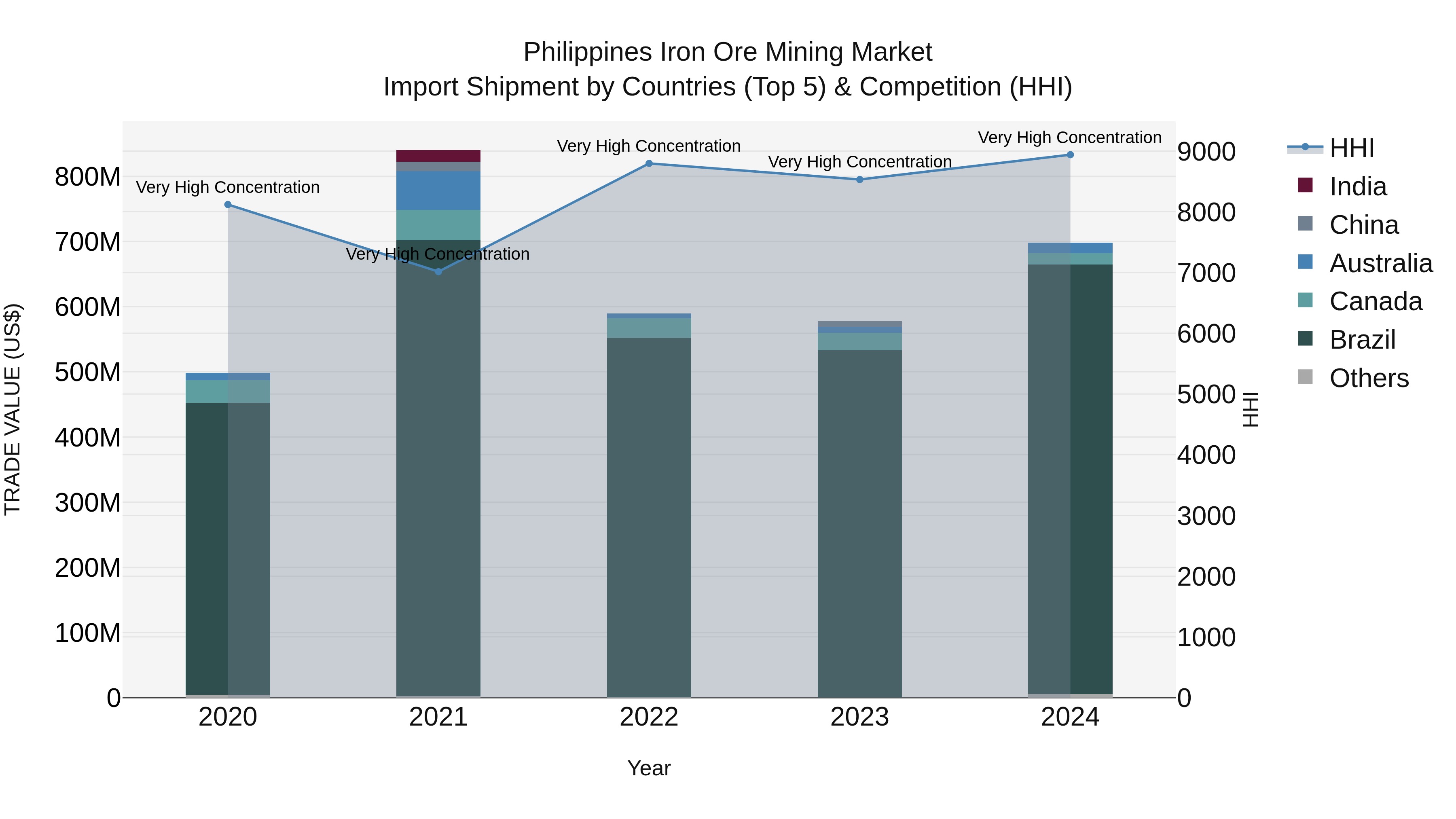
Task: Click the 500M left axis tick label
Action: 88,372
